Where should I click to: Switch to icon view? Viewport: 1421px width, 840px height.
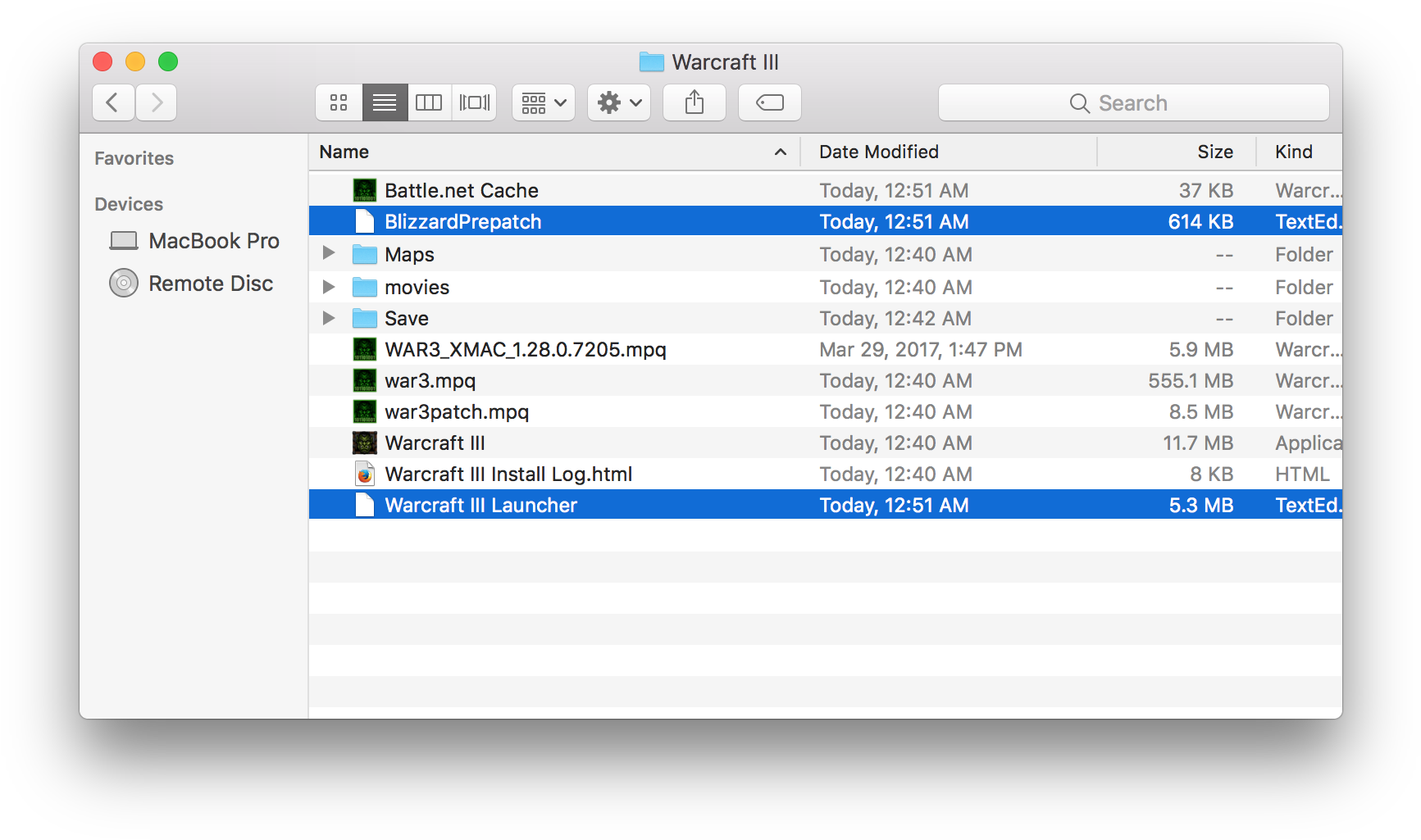pos(339,102)
